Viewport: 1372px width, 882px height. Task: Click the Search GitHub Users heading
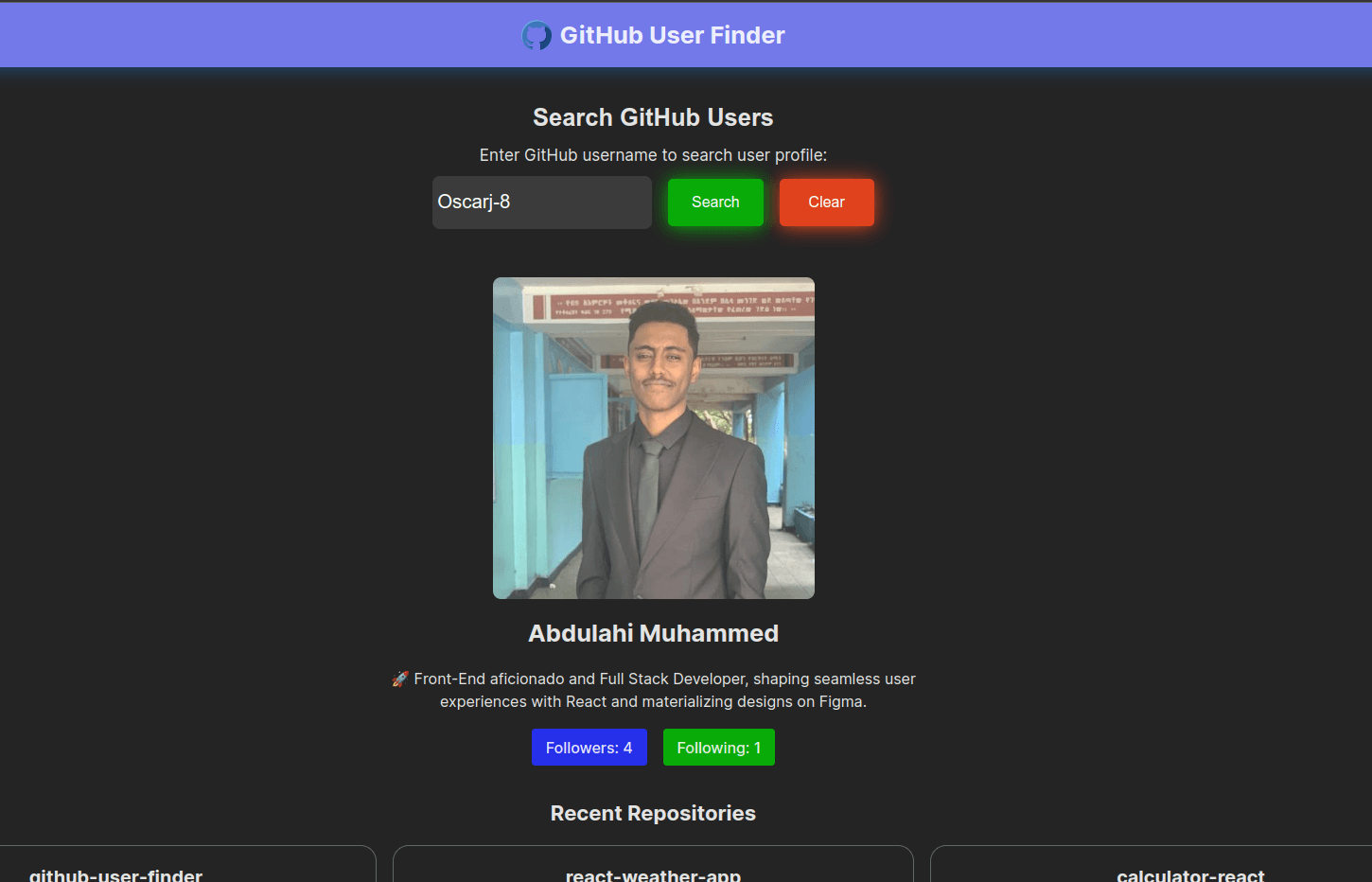pyautogui.click(x=653, y=117)
